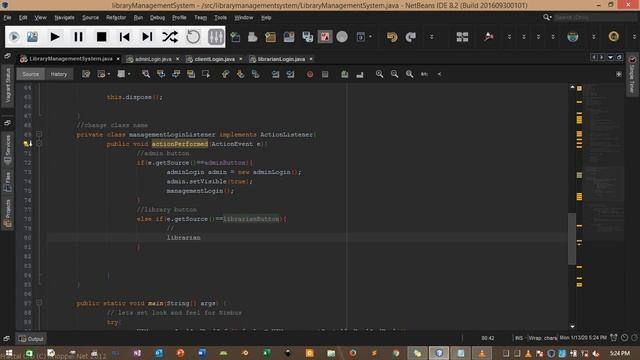Switch to the adminLogin.java tab
The image size is (640, 360).
153,59
